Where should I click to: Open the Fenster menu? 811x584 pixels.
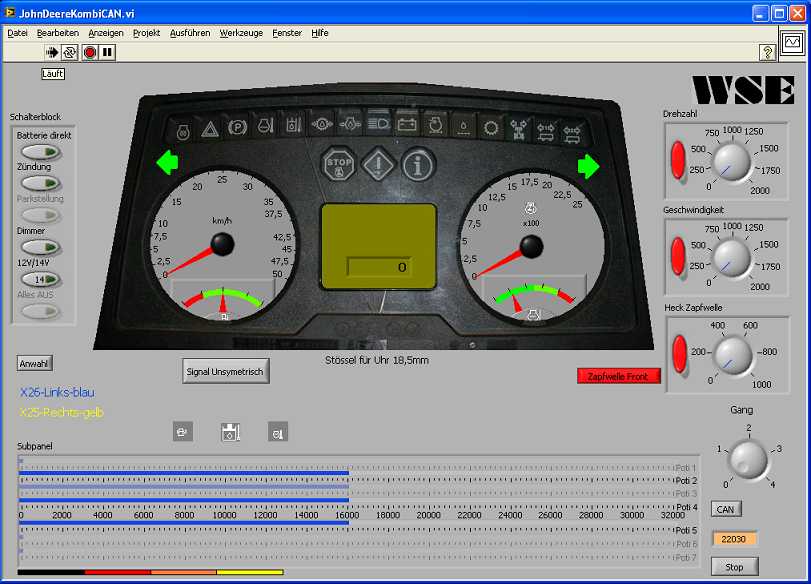[x=287, y=33]
